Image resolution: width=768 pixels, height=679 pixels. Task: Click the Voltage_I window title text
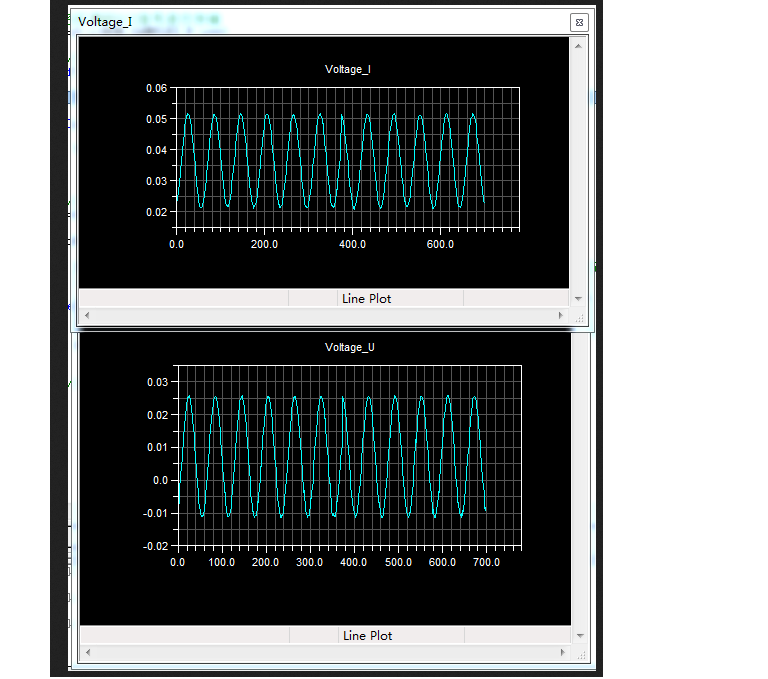click(x=105, y=22)
